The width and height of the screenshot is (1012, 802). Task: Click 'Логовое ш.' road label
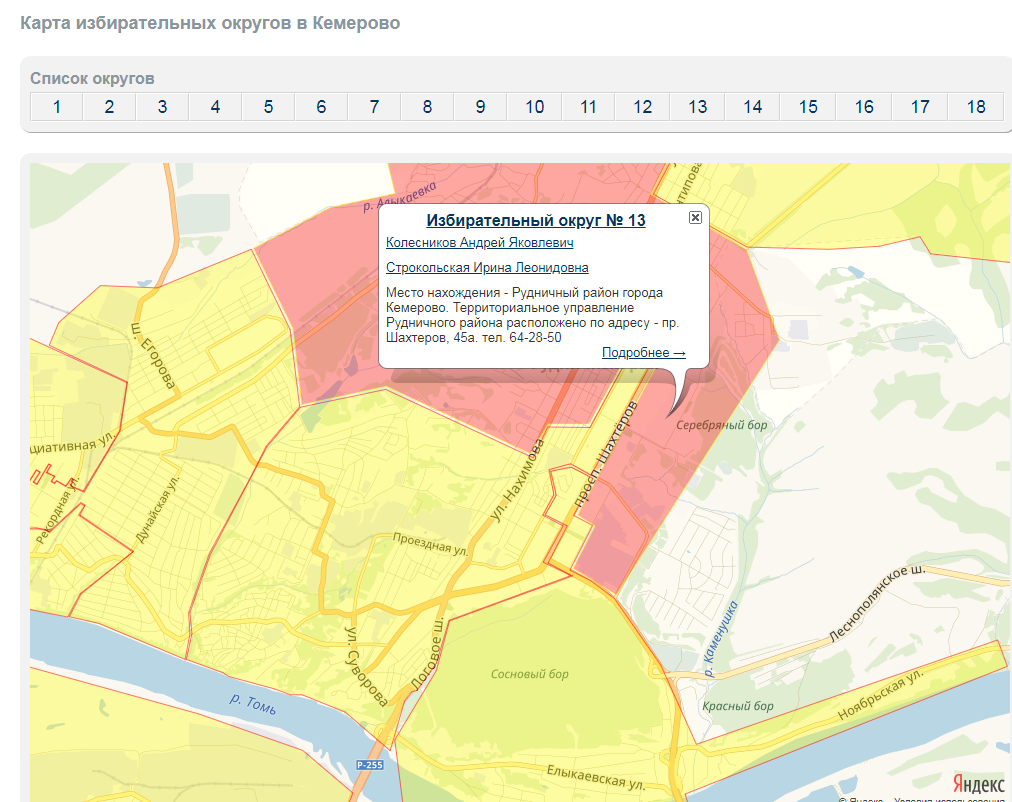tap(428, 654)
